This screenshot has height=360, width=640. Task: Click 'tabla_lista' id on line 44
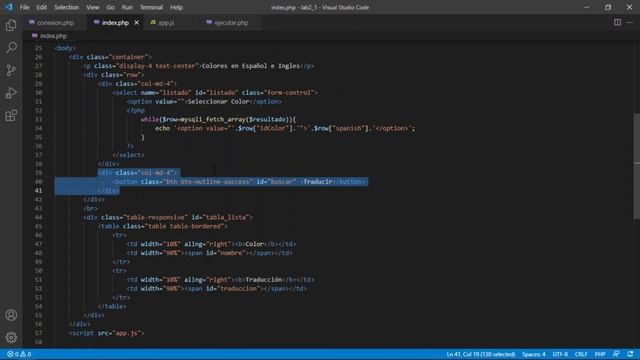click(x=226, y=218)
